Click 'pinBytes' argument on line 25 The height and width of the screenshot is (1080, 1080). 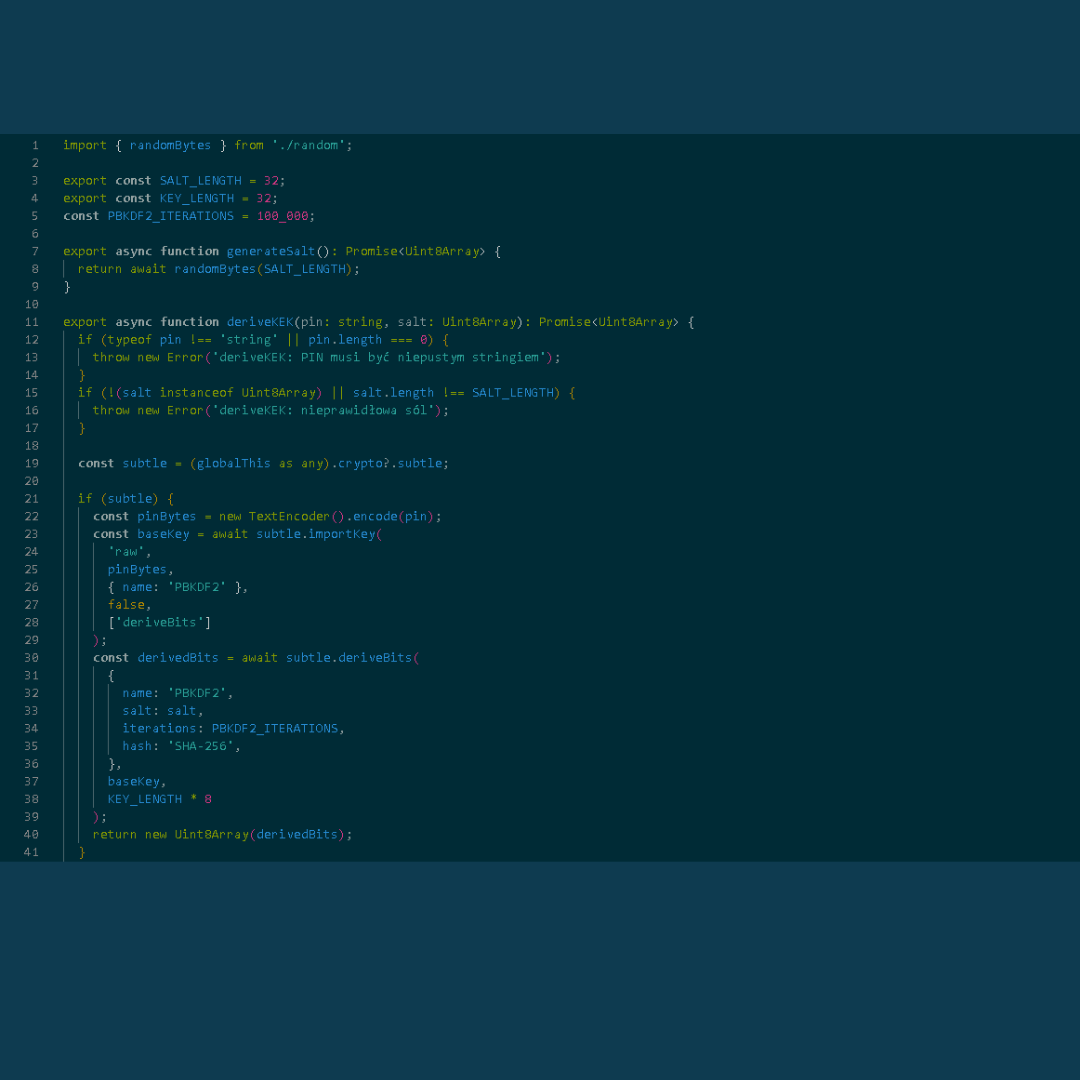click(x=137, y=570)
